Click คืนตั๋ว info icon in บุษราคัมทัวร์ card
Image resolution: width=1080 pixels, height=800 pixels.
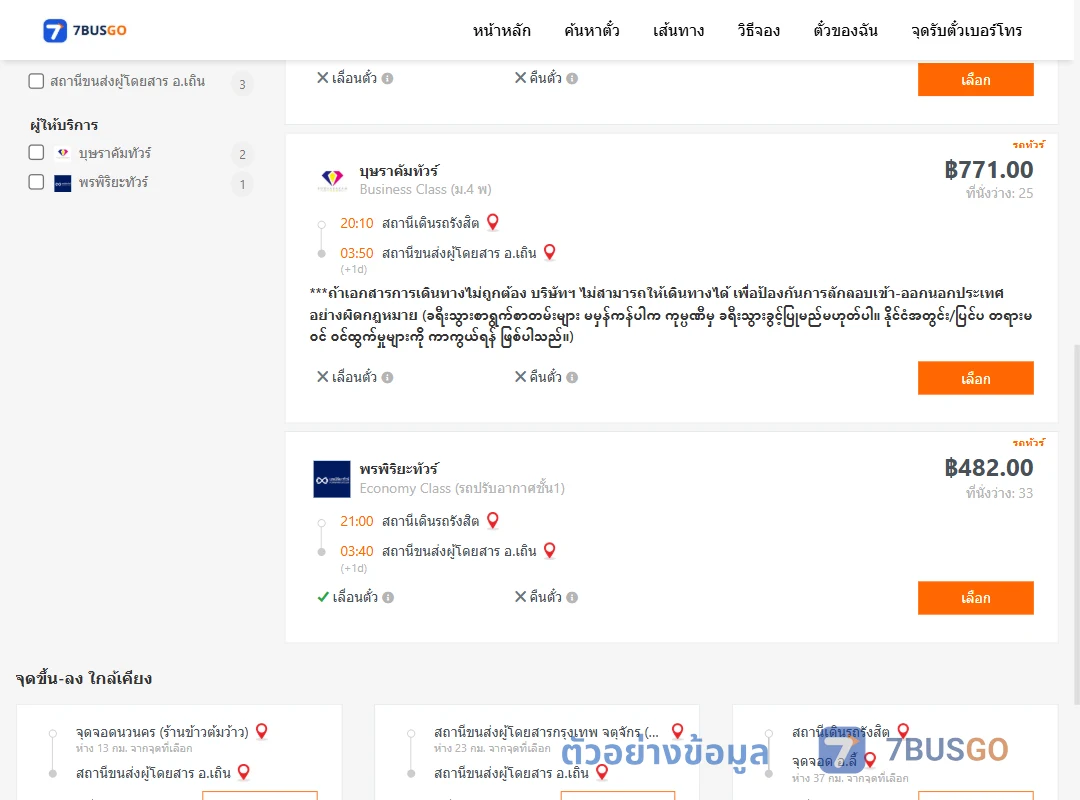pyautogui.click(x=572, y=378)
